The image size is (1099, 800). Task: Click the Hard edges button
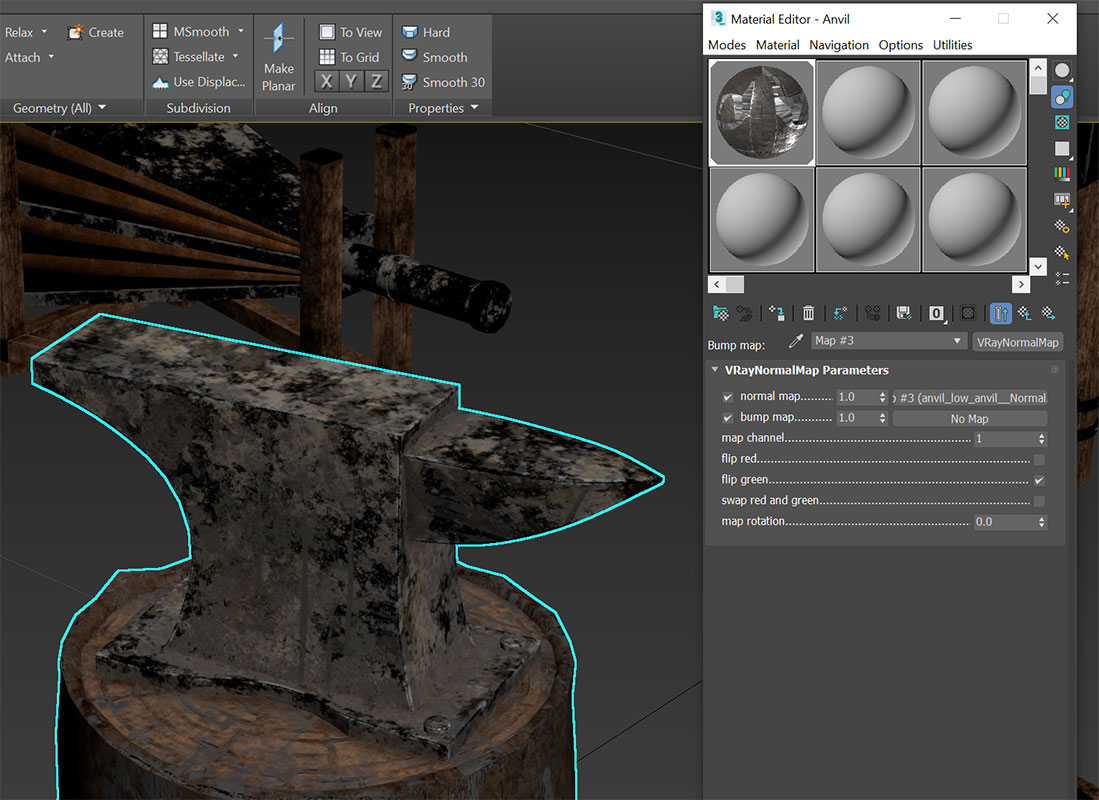click(426, 32)
